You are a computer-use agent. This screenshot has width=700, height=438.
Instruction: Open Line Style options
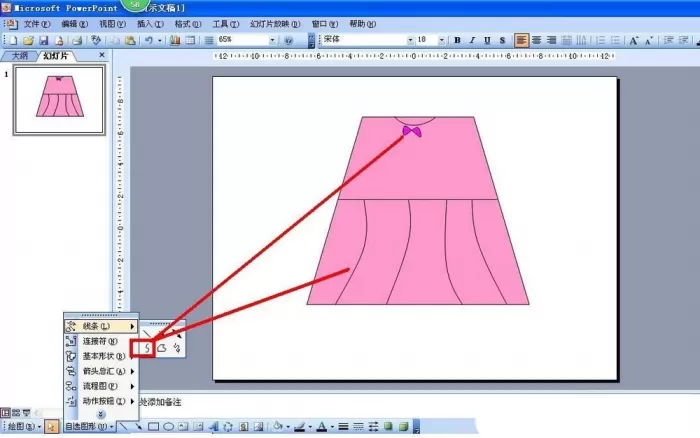(343, 427)
